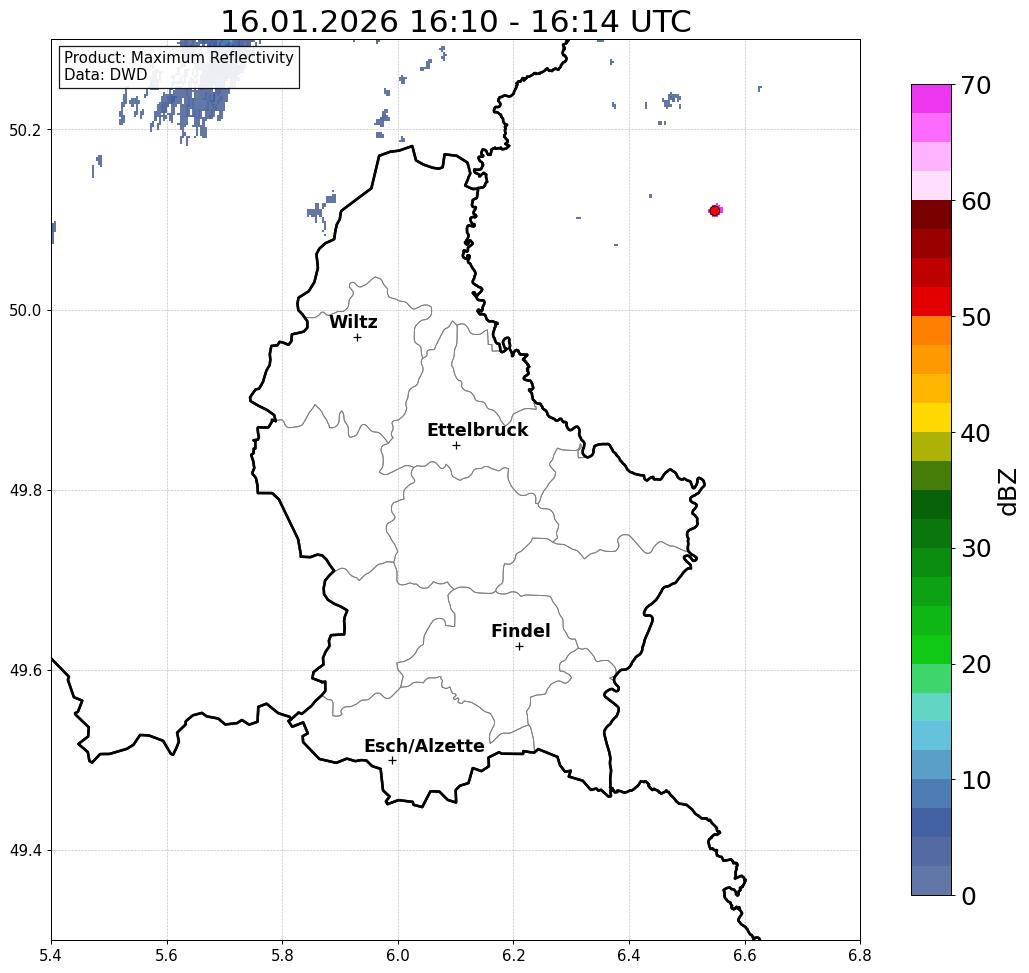The image size is (1029, 973).
Task: Click the latitude tick label 49.6
Action: [x=25, y=671]
